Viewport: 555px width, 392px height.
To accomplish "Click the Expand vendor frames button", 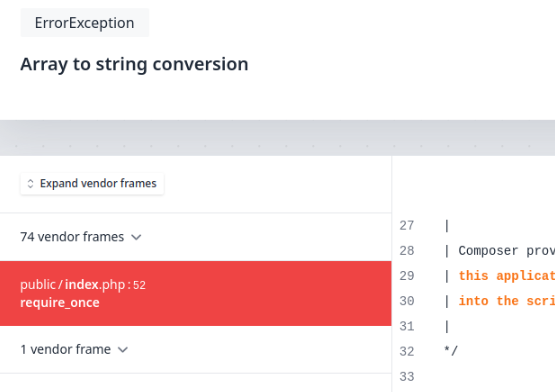I will pos(92,183).
